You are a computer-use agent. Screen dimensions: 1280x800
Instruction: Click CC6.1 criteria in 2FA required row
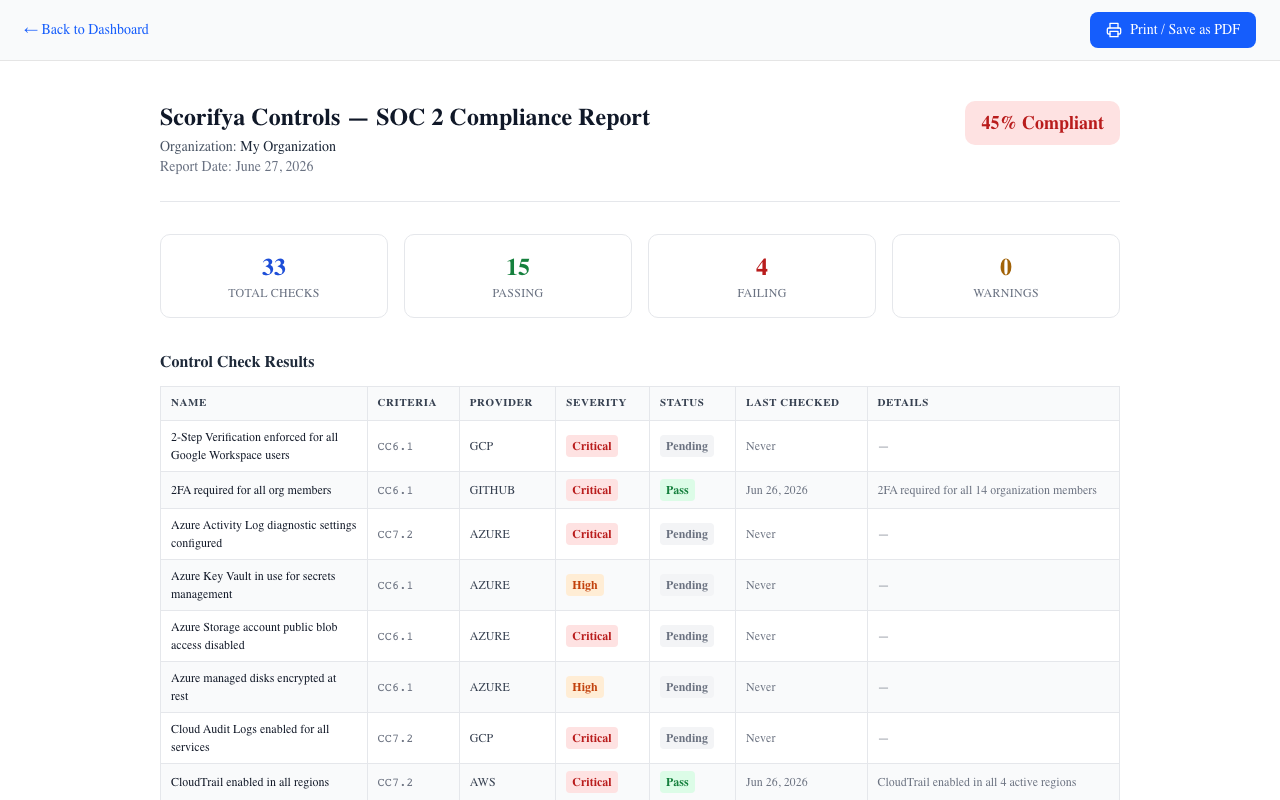[x=395, y=490]
